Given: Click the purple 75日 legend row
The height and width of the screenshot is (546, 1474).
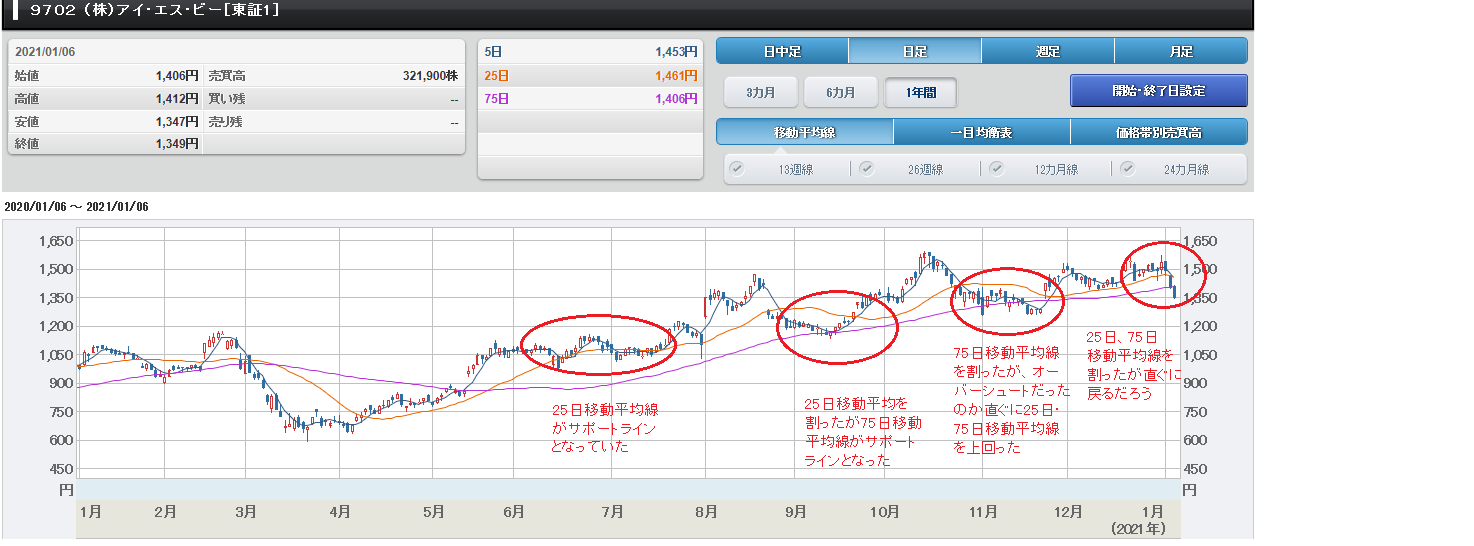Looking at the screenshot, I should coord(589,98).
